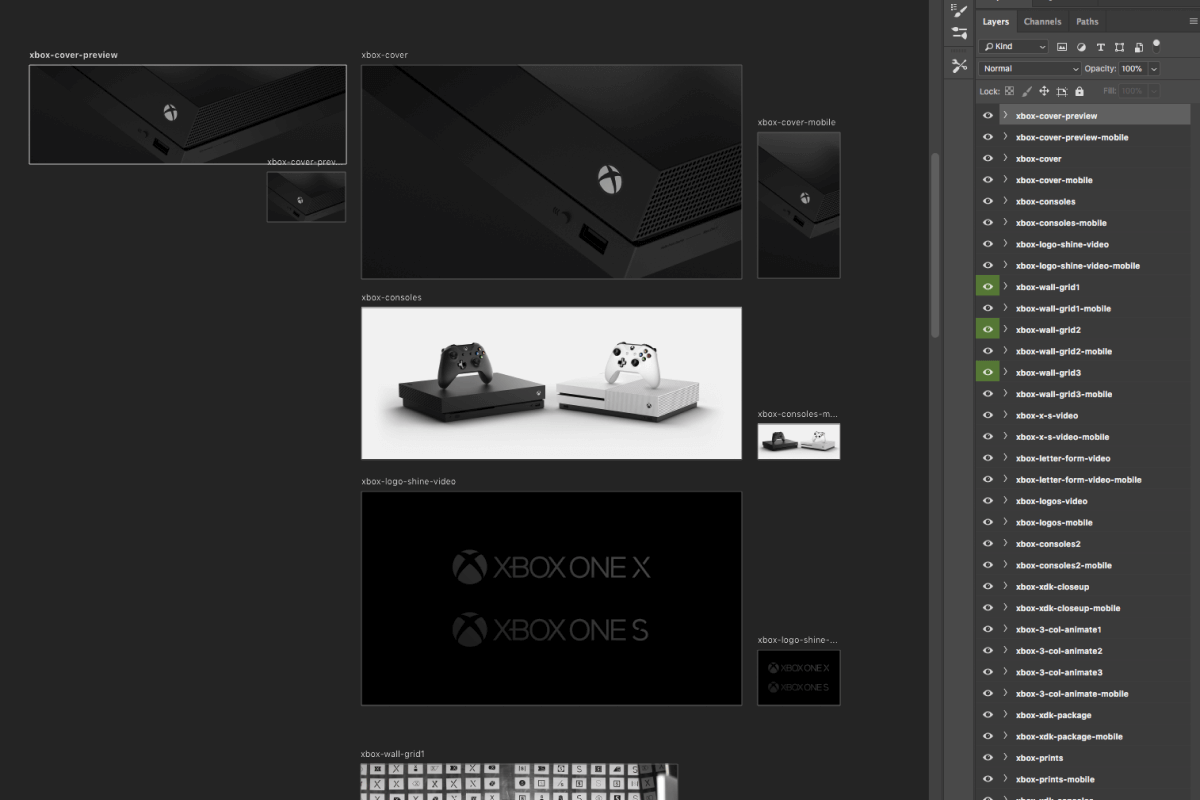This screenshot has height=800, width=1200.
Task: Open the Brushes panel icon
Action: (x=960, y=10)
